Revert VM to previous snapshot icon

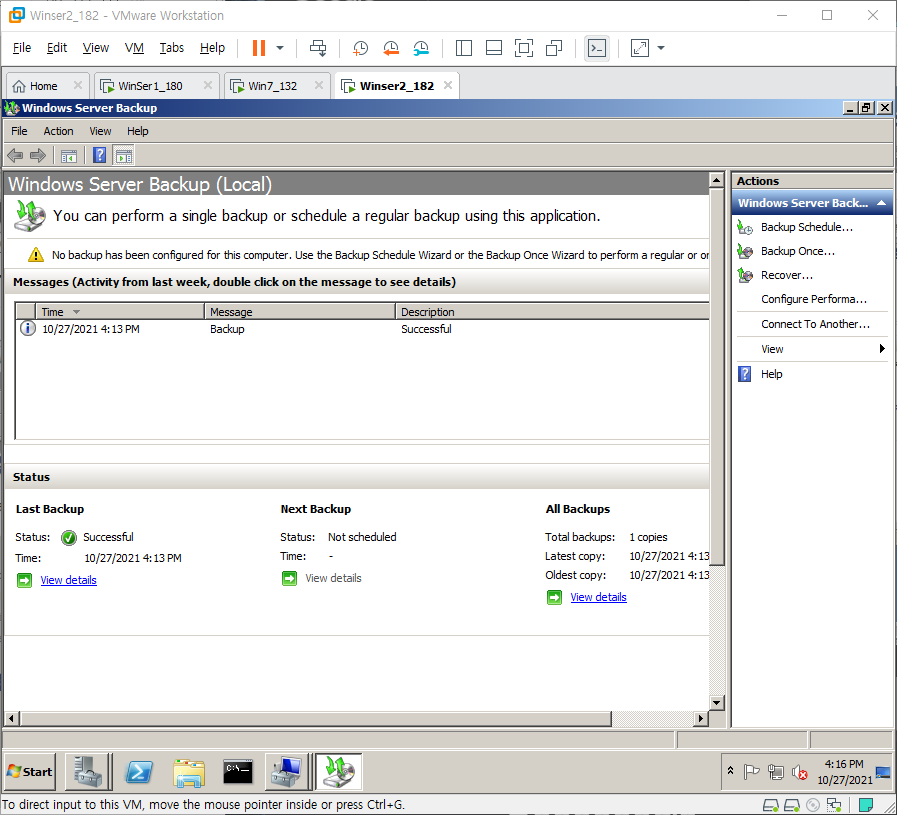coord(391,48)
